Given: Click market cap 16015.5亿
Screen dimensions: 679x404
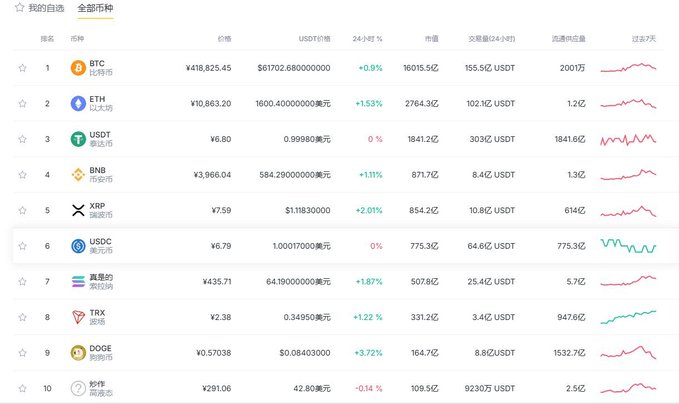Looking at the screenshot, I should coord(420,68).
